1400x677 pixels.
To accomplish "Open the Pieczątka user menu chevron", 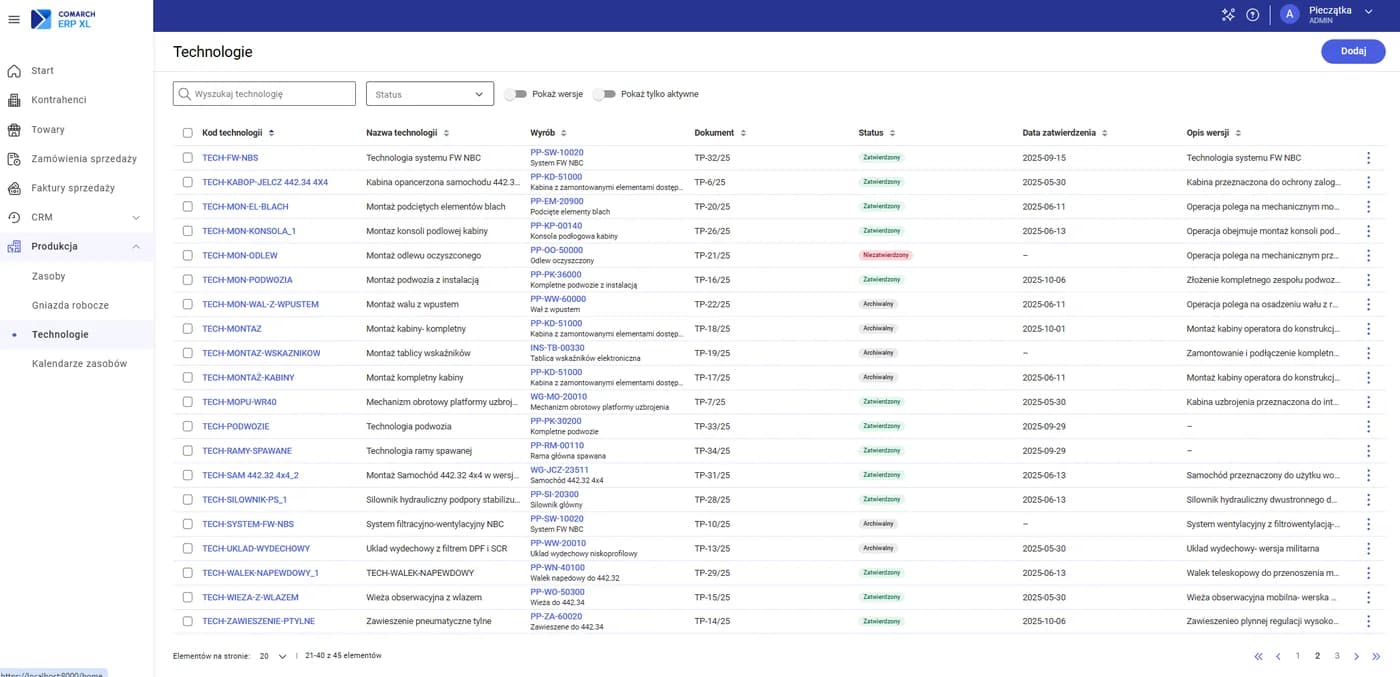I will [x=1369, y=11].
